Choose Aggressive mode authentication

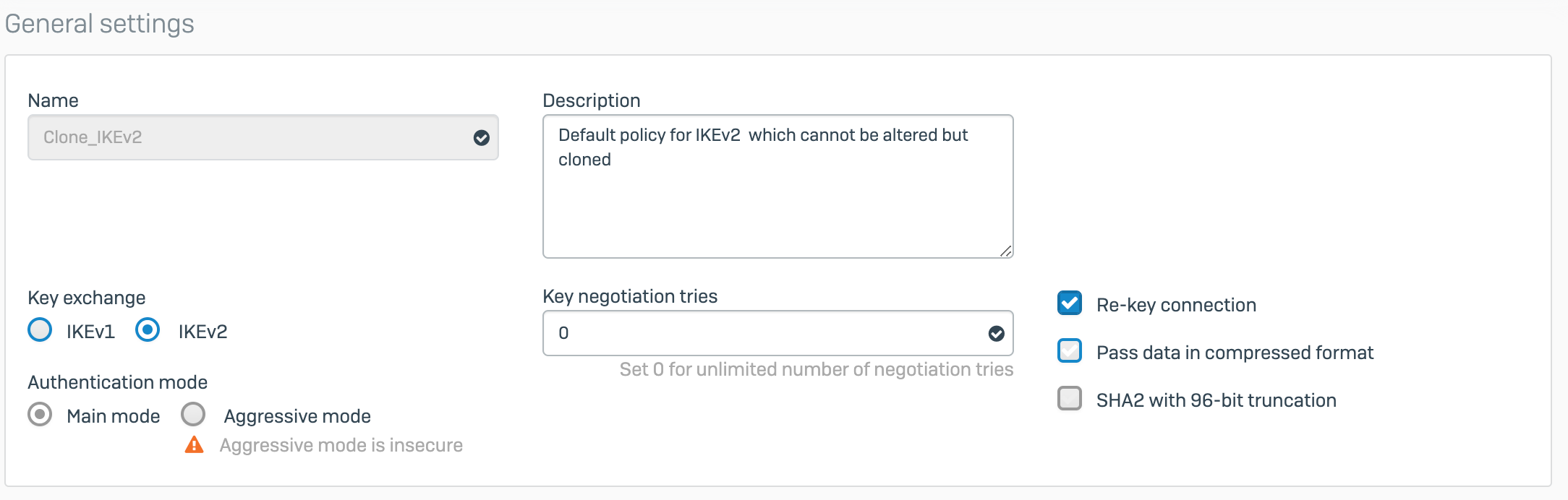click(193, 415)
